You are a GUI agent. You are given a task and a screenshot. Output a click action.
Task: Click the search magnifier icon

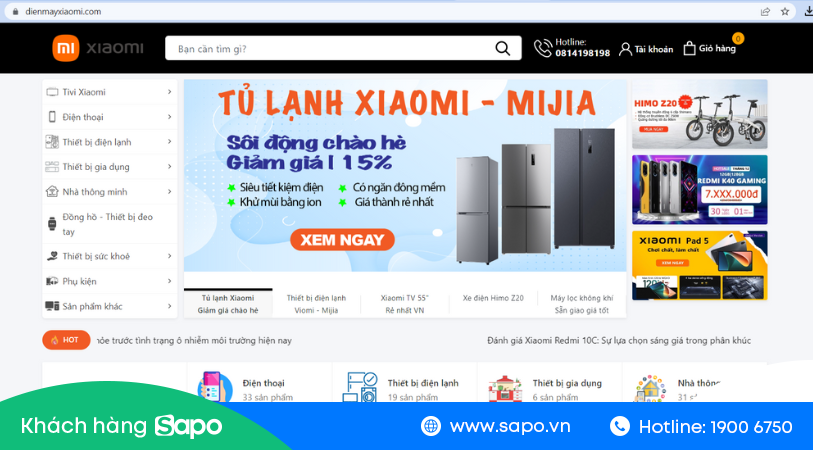502,48
